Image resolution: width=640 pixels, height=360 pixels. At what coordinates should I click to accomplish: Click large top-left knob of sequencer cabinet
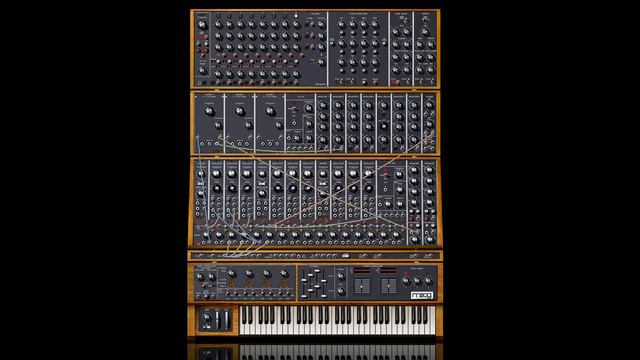202,24
